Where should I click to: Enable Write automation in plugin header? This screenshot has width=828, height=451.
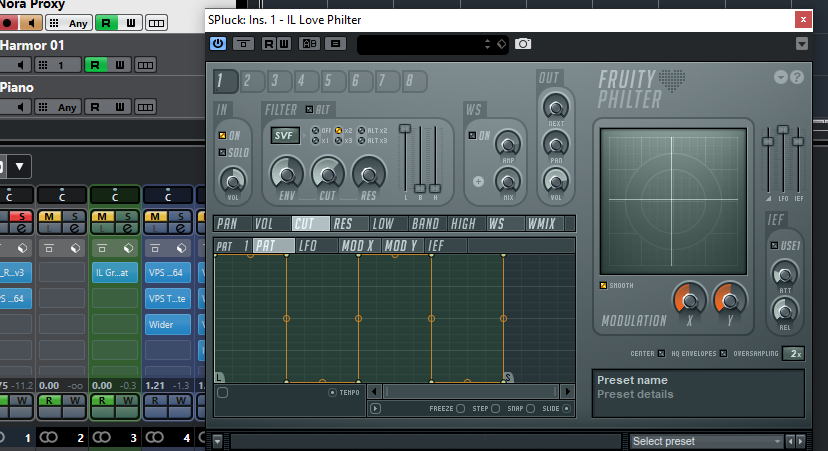coord(284,43)
